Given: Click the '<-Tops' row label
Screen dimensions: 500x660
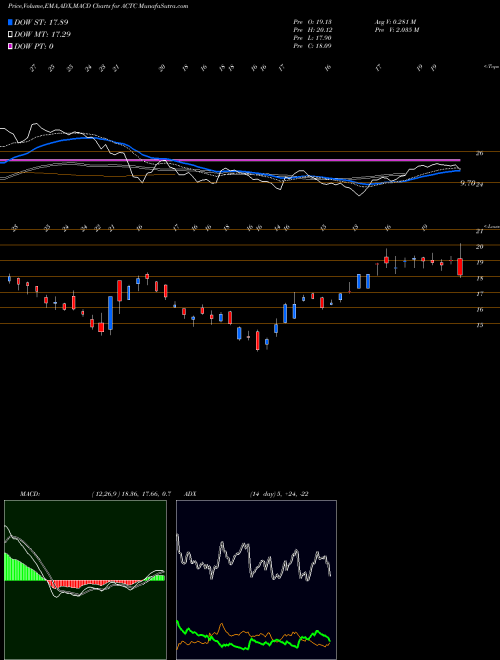Looking at the screenshot, I should 491,67.
